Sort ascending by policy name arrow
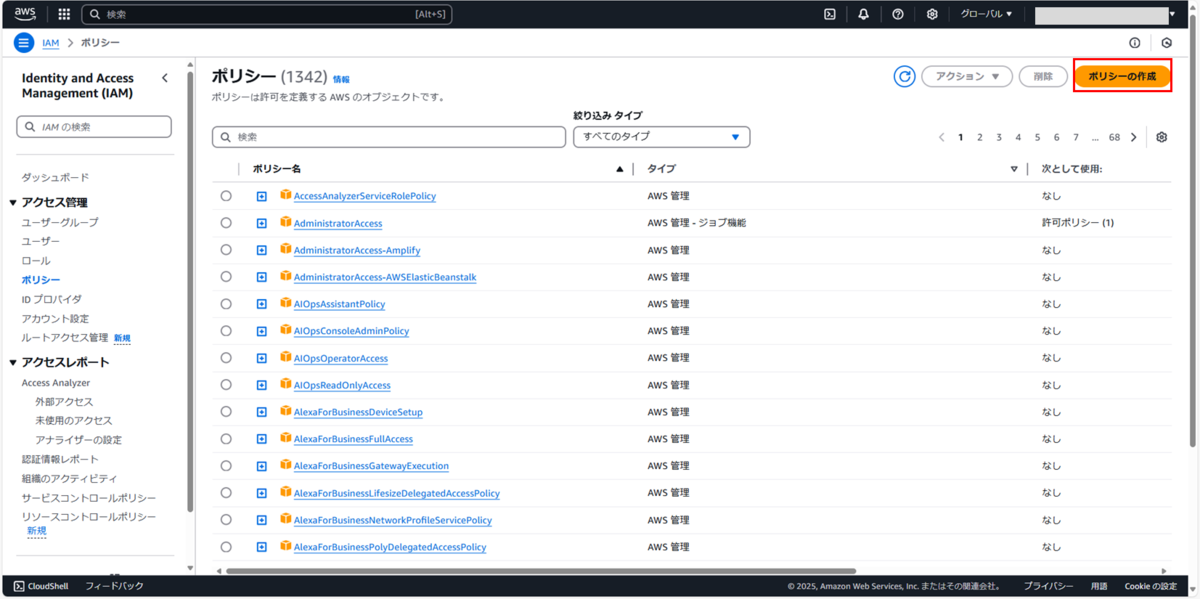The height and width of the screenshot is (599, 1200). [x=620, y=169]
